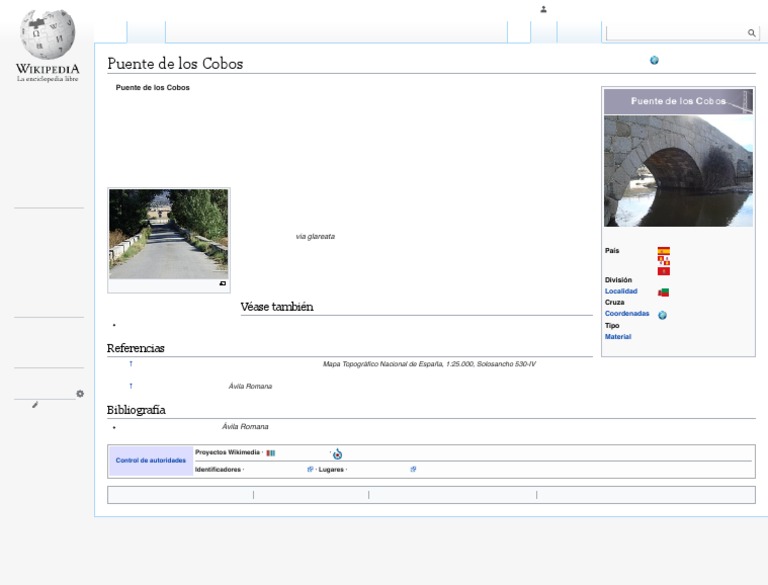Open the Control de autoridades link
Viewport: 768px width, 585px height.
click(150, 461)
